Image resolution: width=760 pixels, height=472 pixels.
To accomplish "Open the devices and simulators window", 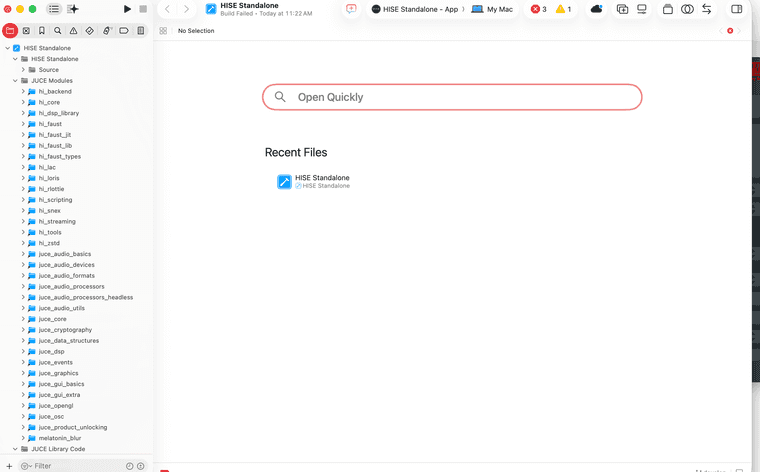I will click(642, 9).
